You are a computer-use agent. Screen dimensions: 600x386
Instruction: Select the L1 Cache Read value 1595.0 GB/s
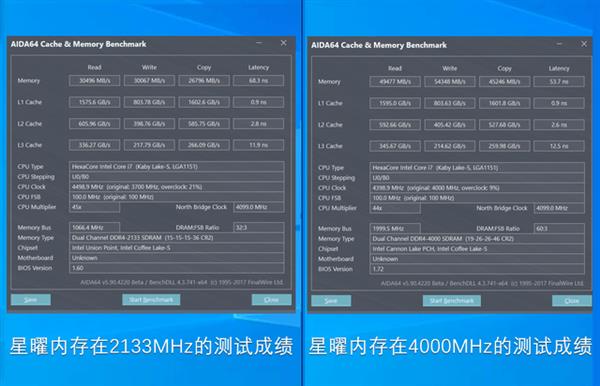pyautogui.click(x=395, y=103)
